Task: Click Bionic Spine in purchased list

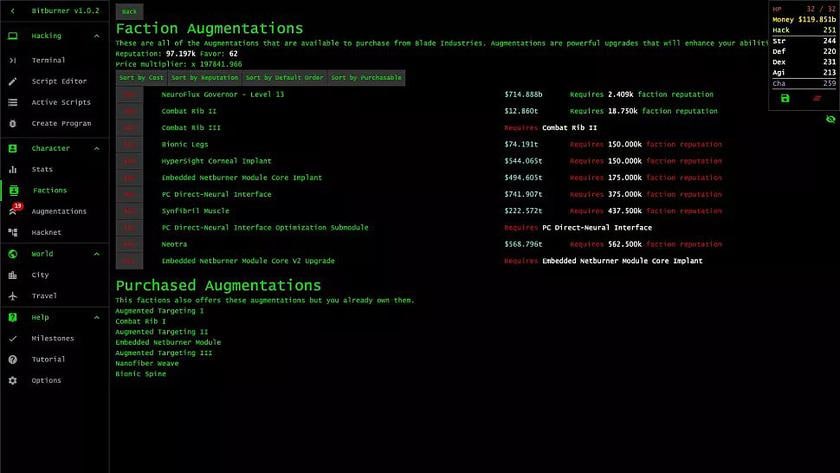Action: click(140, 374)
